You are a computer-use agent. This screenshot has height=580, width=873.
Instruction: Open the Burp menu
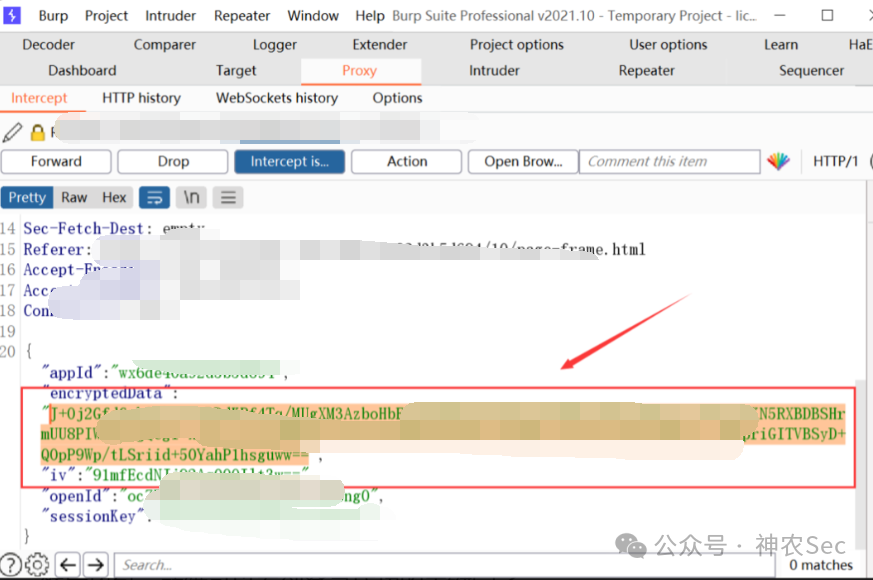pyautogui.click(x=53, y=16)
